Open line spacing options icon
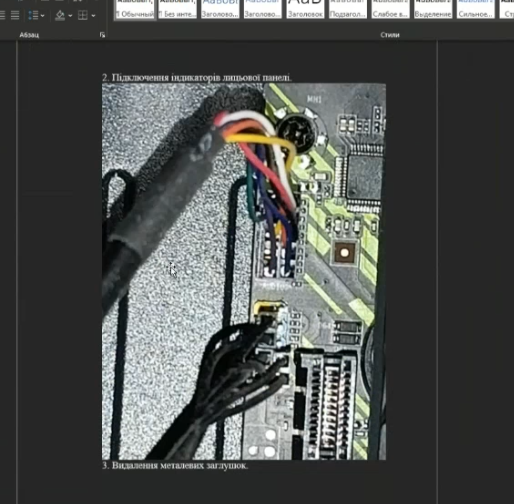 (x=33, y=15)
